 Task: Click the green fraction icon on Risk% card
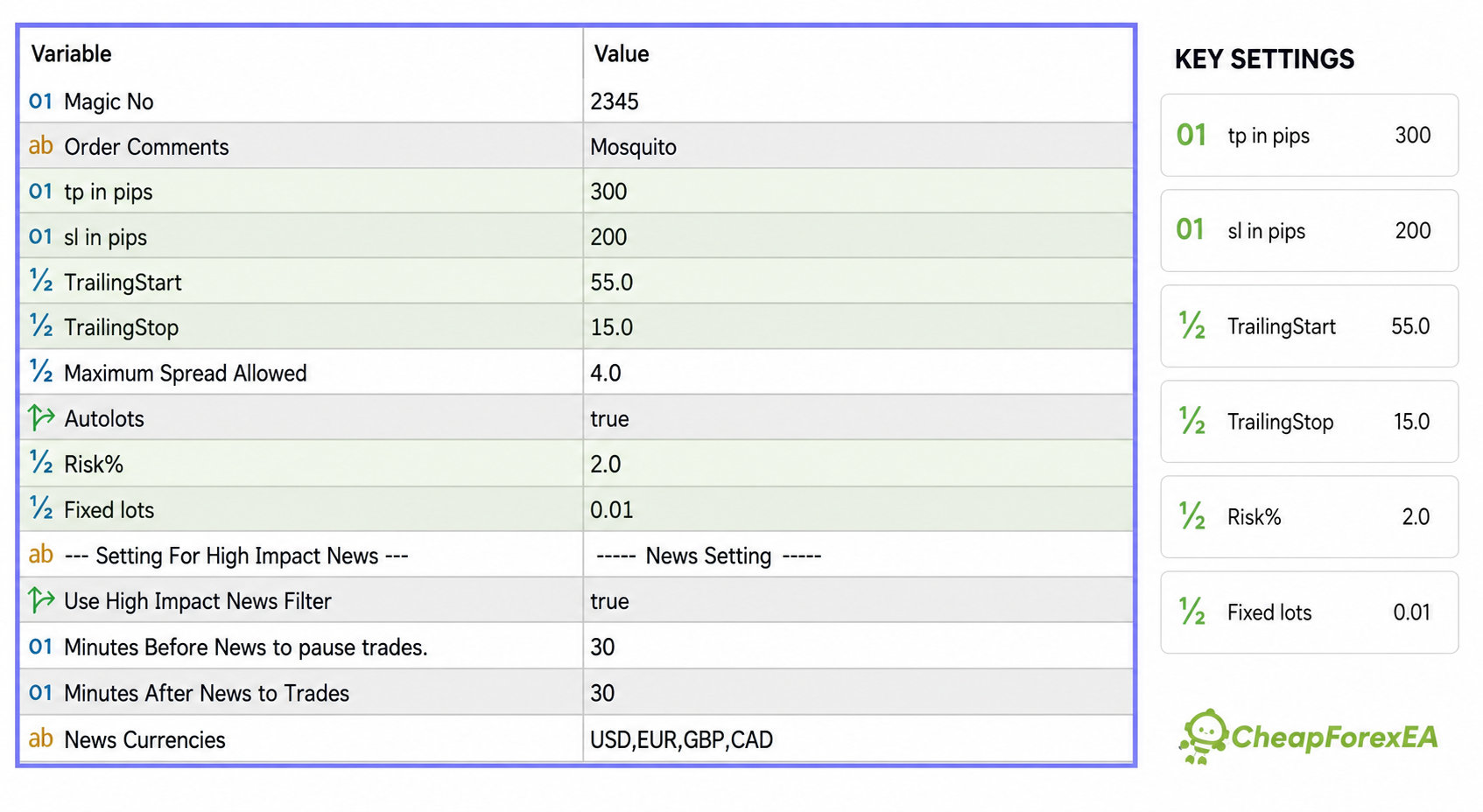[1191, 516]
